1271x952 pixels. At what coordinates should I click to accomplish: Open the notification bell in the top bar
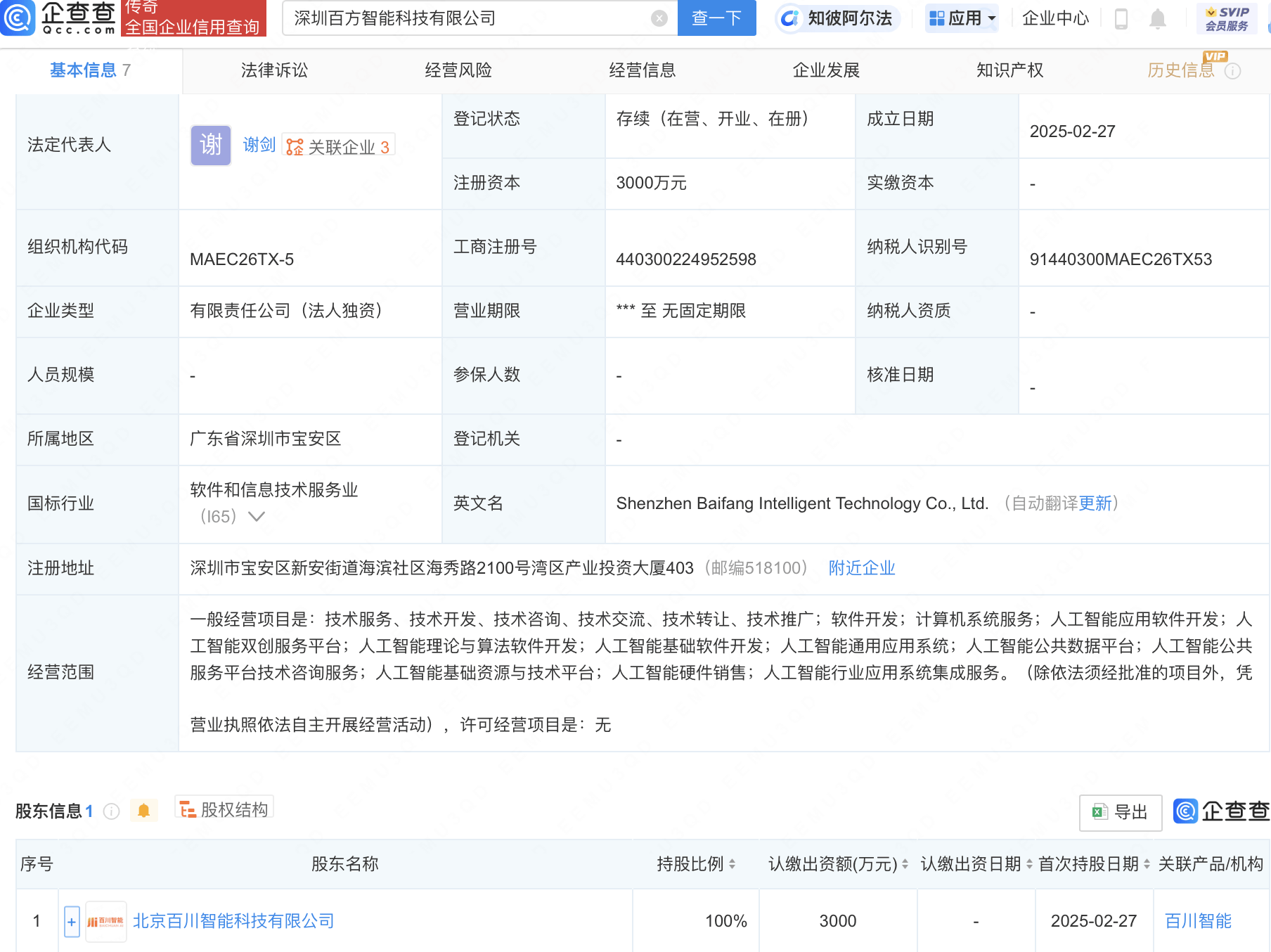(x=1156, y=19)
